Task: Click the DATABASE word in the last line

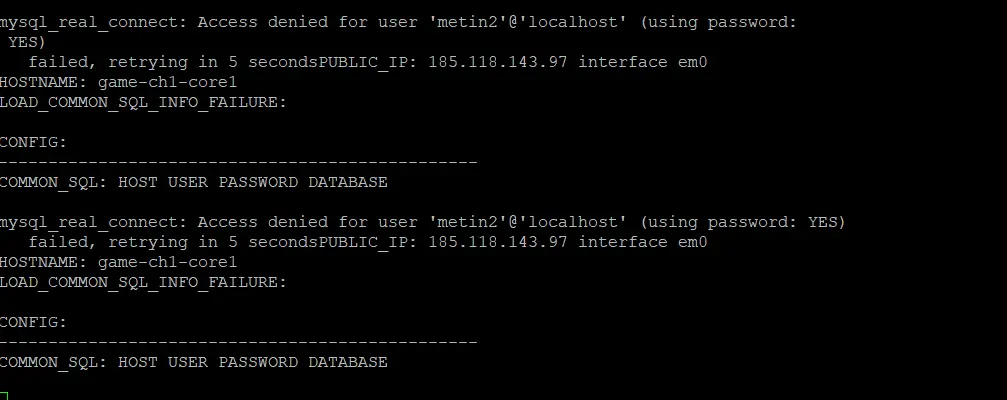Action: click(x=347, y=362)
